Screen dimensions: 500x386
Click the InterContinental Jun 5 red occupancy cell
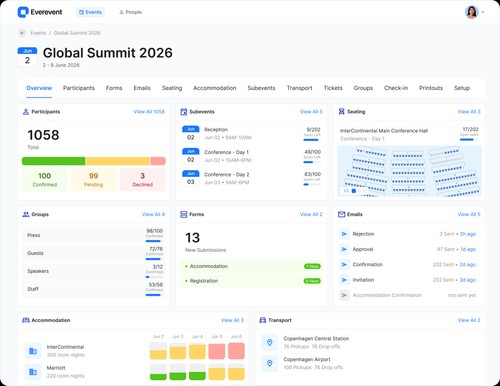[x=217, y=351]
